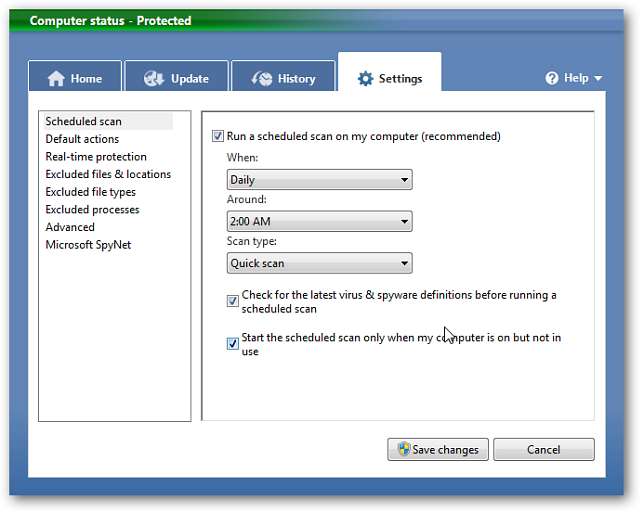The width and height of the screenshot is (640, 512).
Task: Click the Update tab globe icon
Action: click(x=154, y=79)
